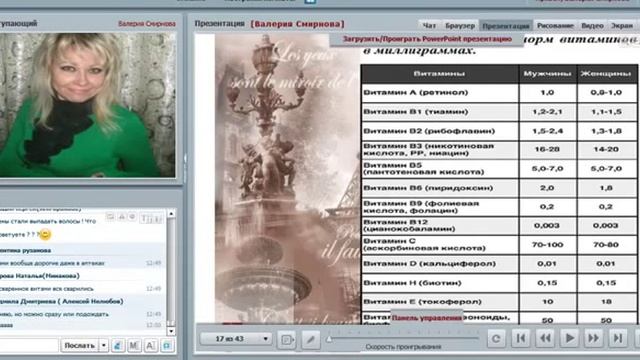This screenshot has height=360, width=640.
Task: Rewind to the previous slide
Action: [x=545, y=338]
